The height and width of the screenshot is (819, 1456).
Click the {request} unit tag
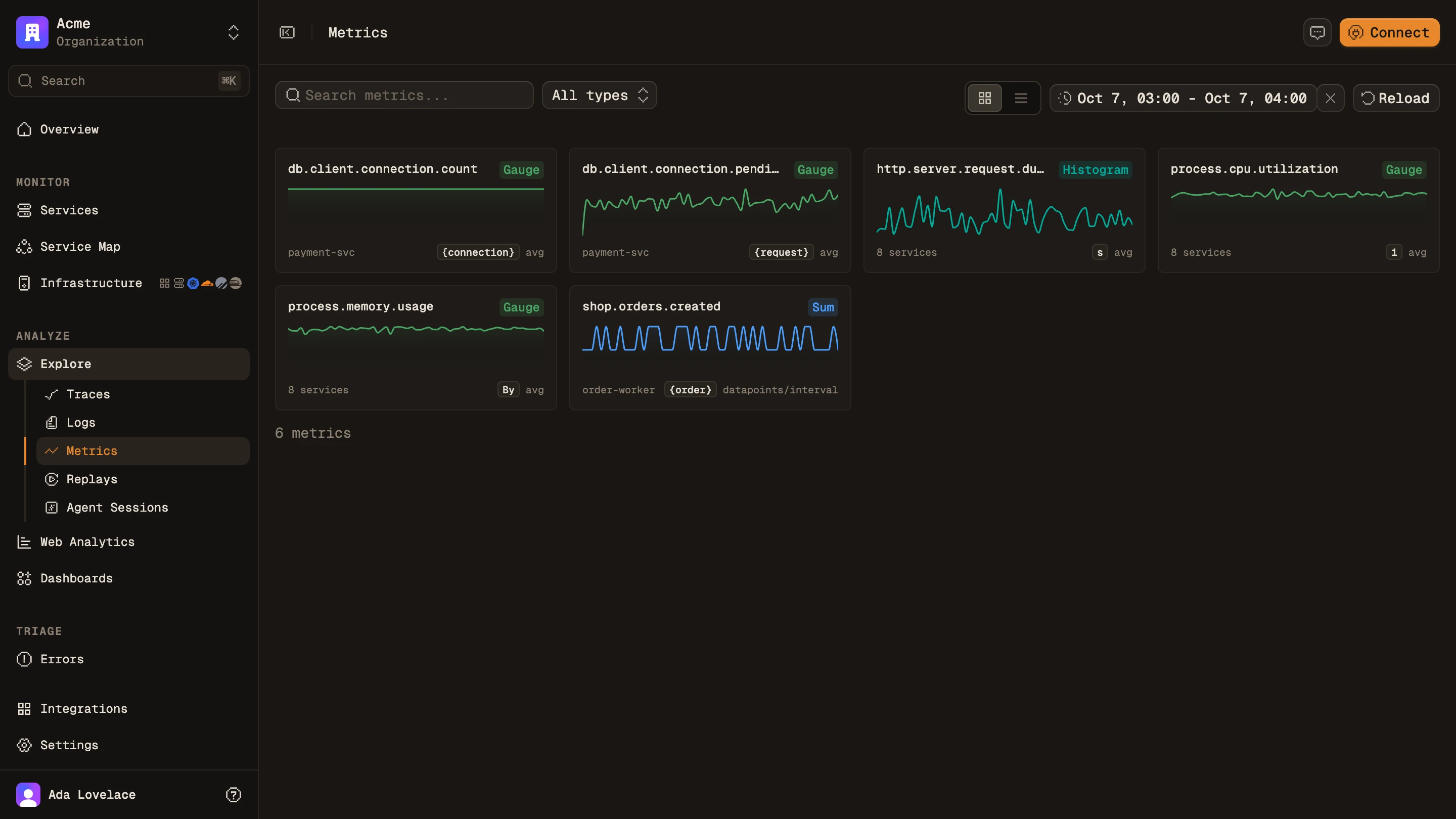(x=782, y=252)
